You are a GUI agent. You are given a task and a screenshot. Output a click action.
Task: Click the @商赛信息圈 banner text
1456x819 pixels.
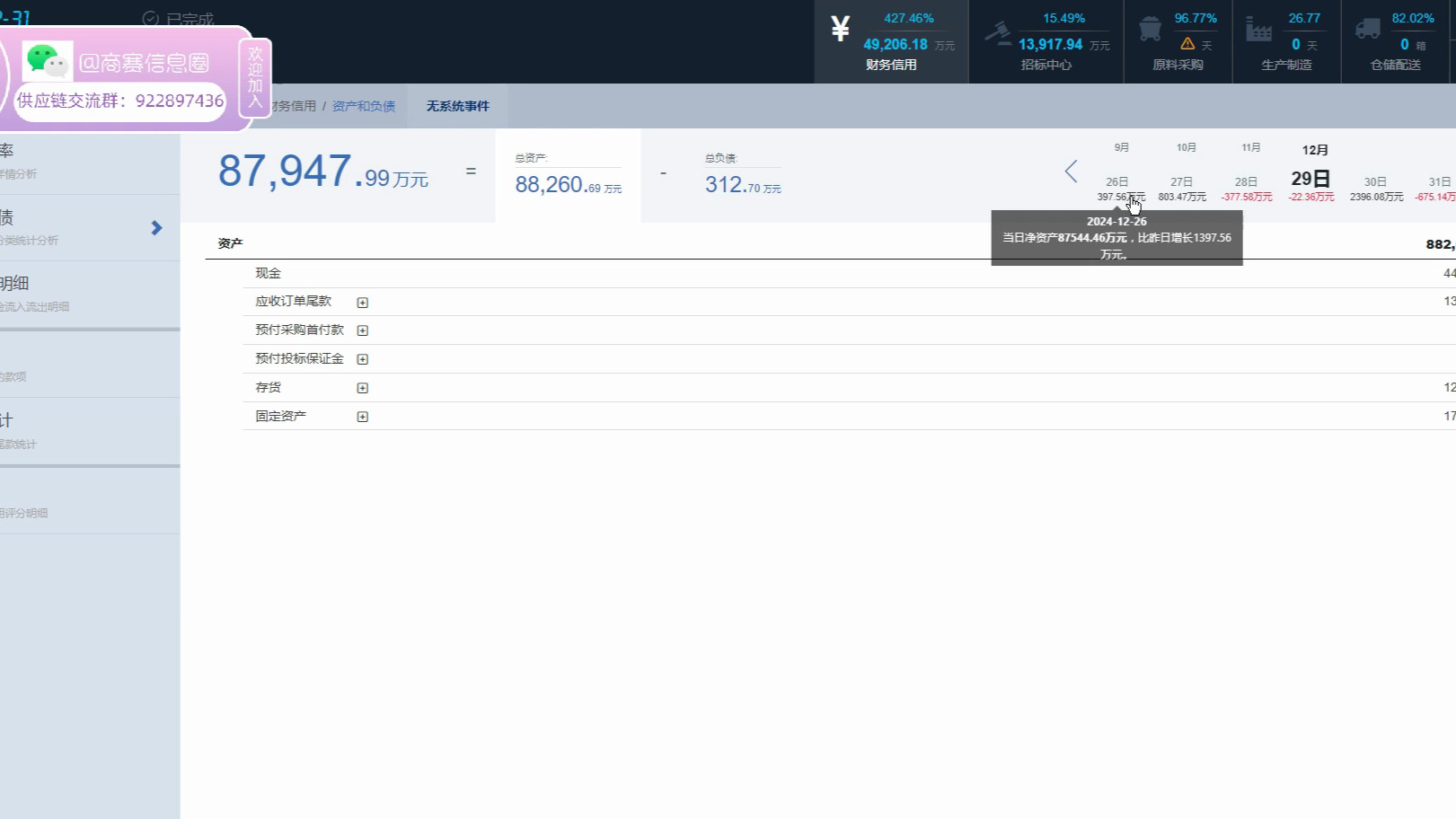click(144, 62)
